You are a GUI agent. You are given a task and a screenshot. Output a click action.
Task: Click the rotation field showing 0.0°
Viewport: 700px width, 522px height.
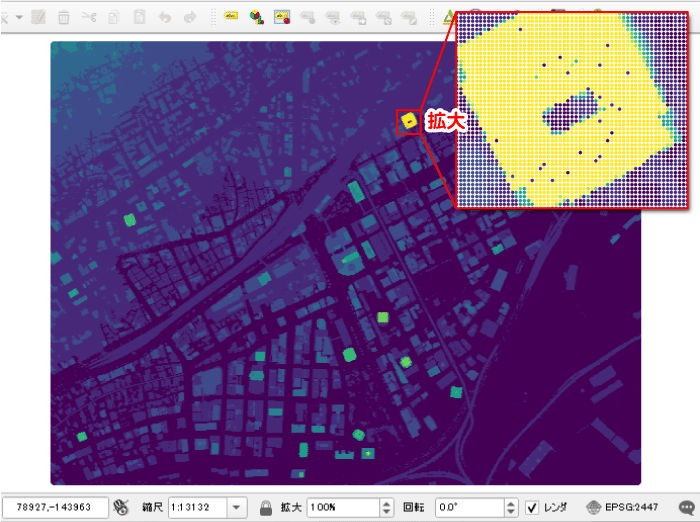(470, 507)
